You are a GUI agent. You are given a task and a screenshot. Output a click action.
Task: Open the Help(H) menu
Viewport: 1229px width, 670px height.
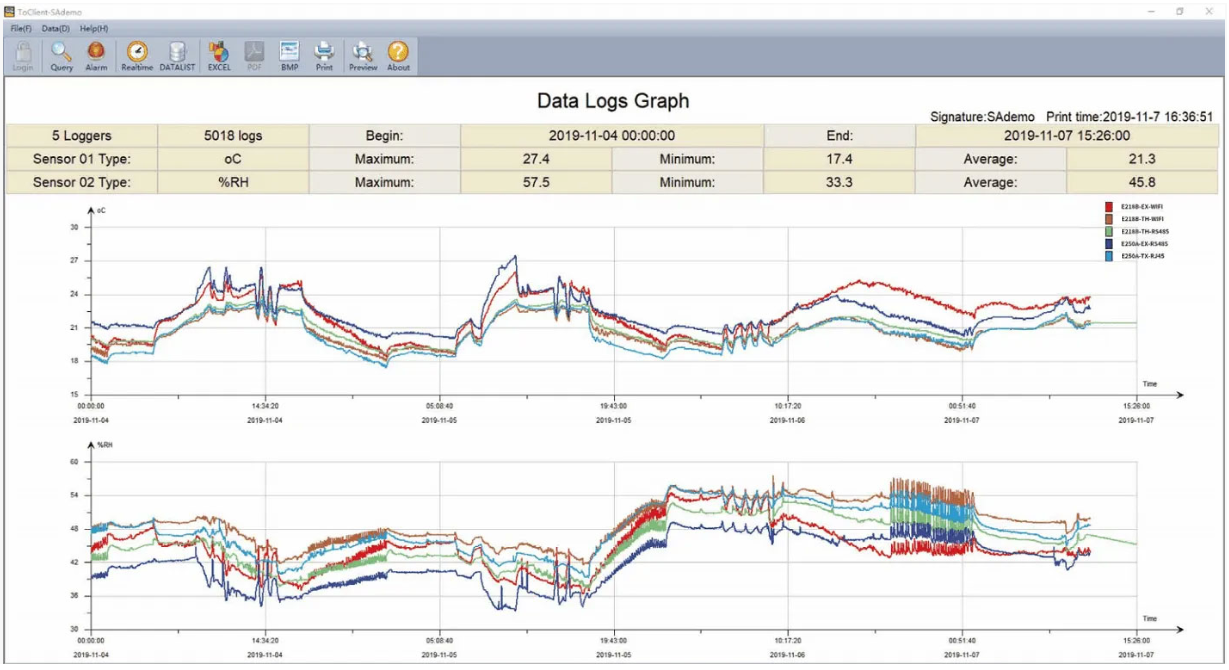pos(94,28)
